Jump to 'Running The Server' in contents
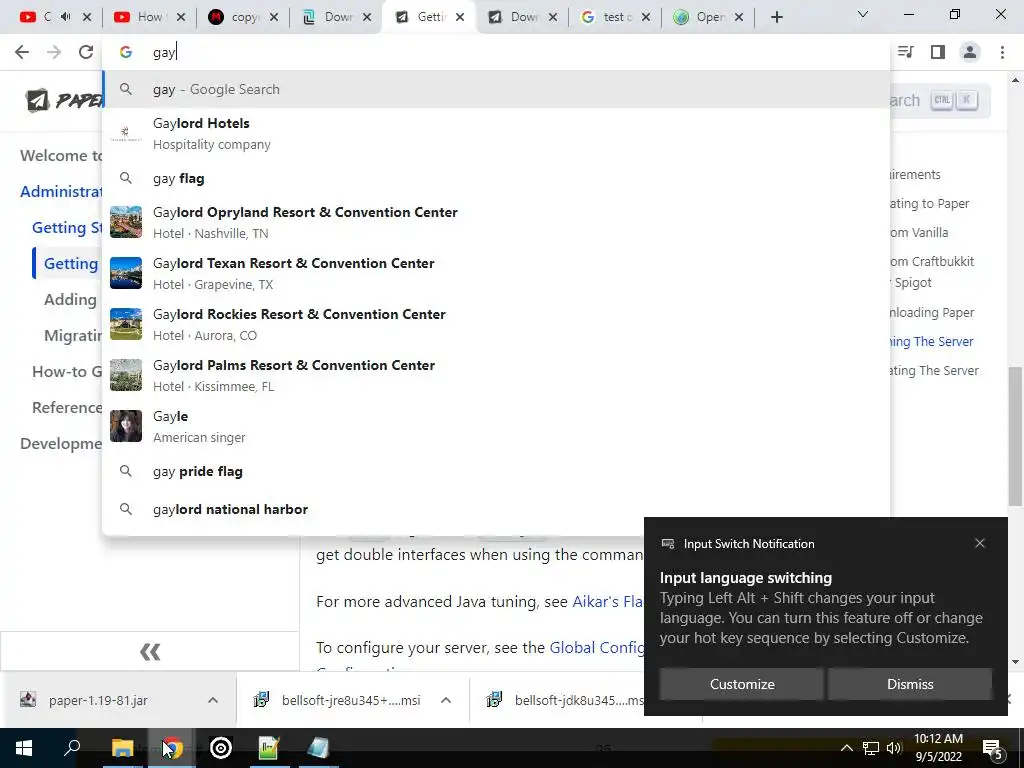This screenshot has height=768, width=1024. [x=931, y=342]
